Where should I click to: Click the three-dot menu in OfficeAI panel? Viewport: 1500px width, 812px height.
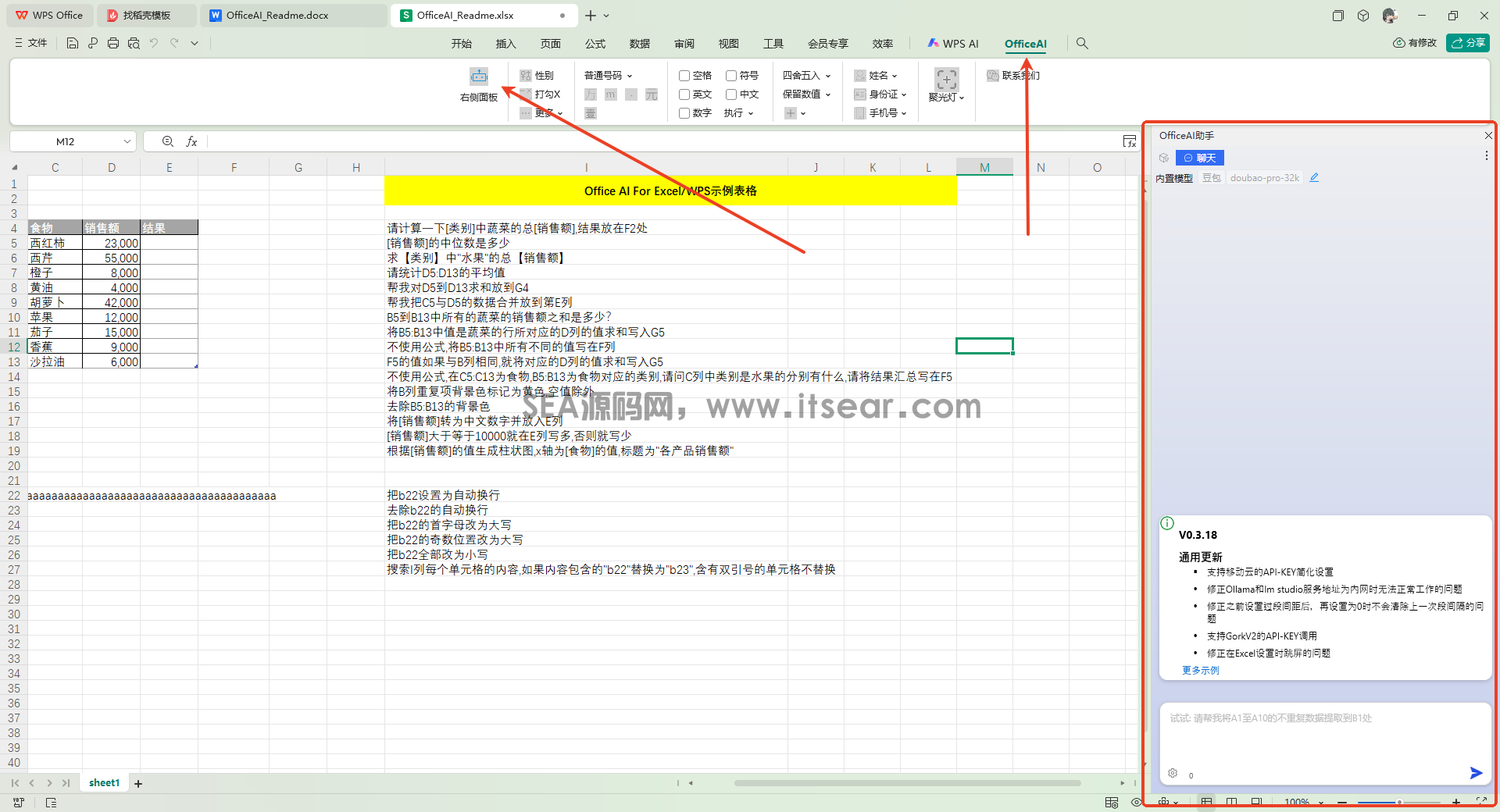click(1486, 155)
